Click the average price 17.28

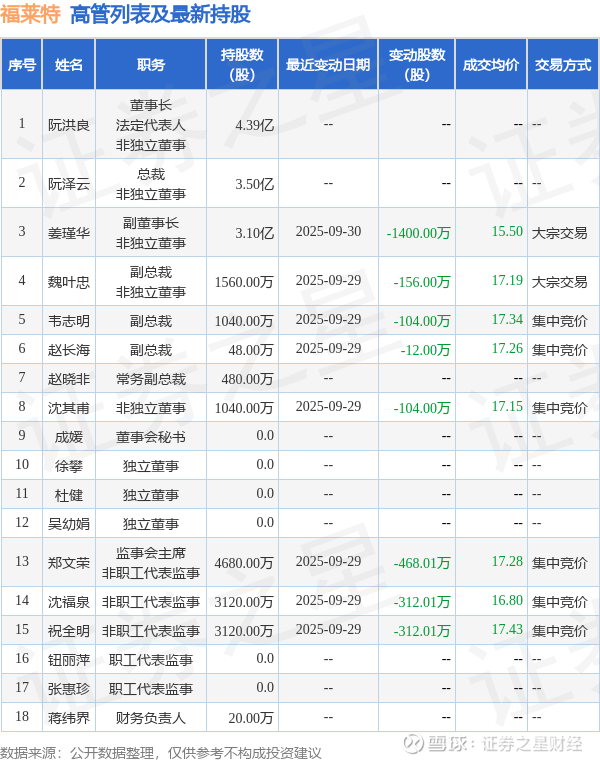(507, 561)
